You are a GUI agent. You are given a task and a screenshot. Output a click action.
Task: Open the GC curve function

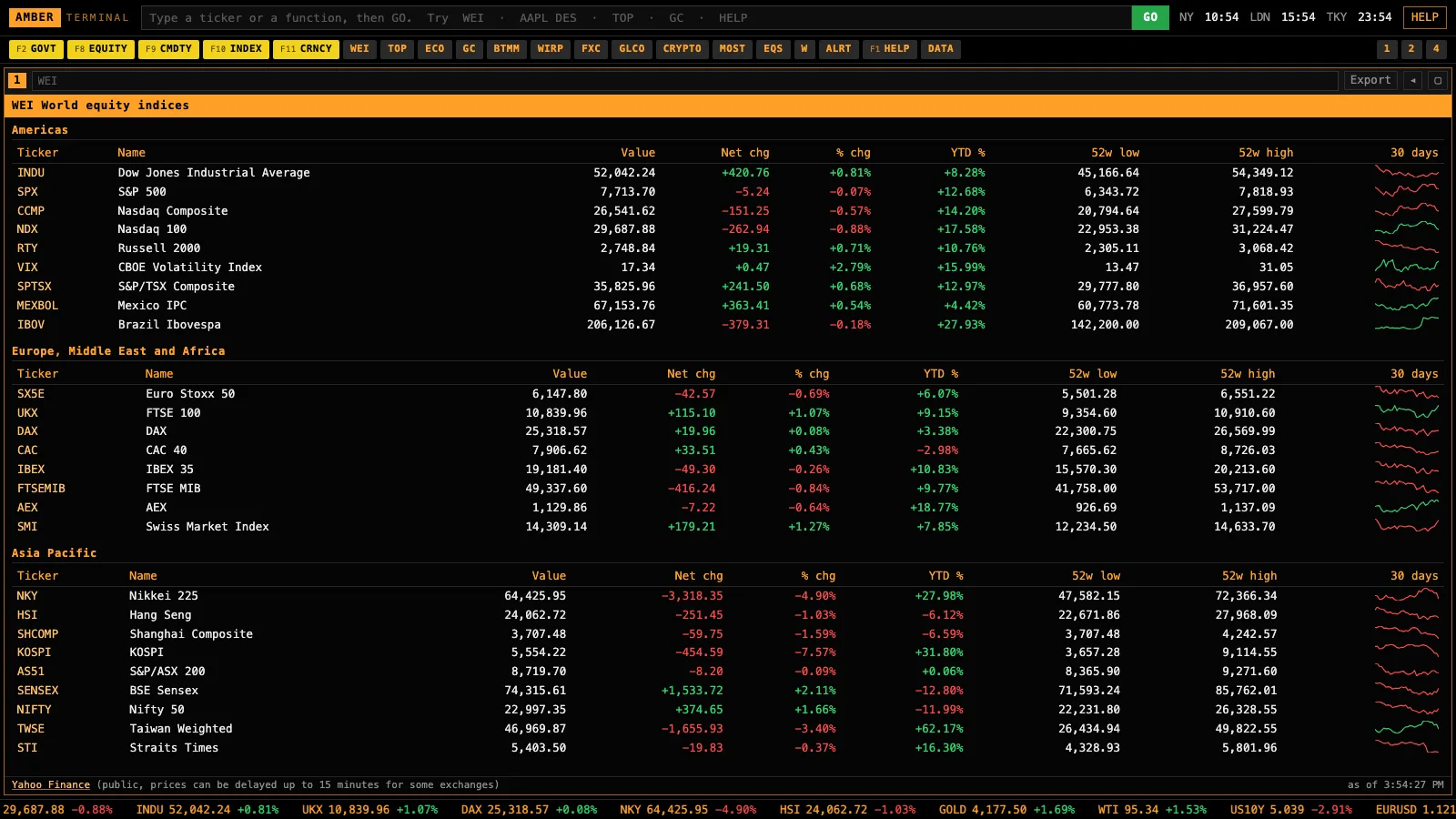coord(469,49)
